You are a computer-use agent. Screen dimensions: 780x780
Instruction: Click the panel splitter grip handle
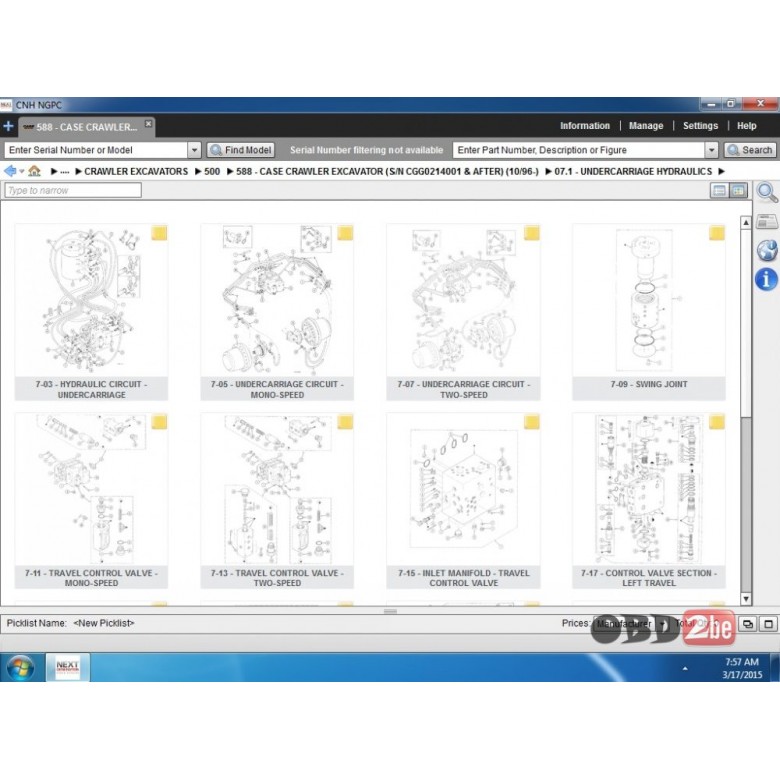pyautogui.click(x=390, y=611)
